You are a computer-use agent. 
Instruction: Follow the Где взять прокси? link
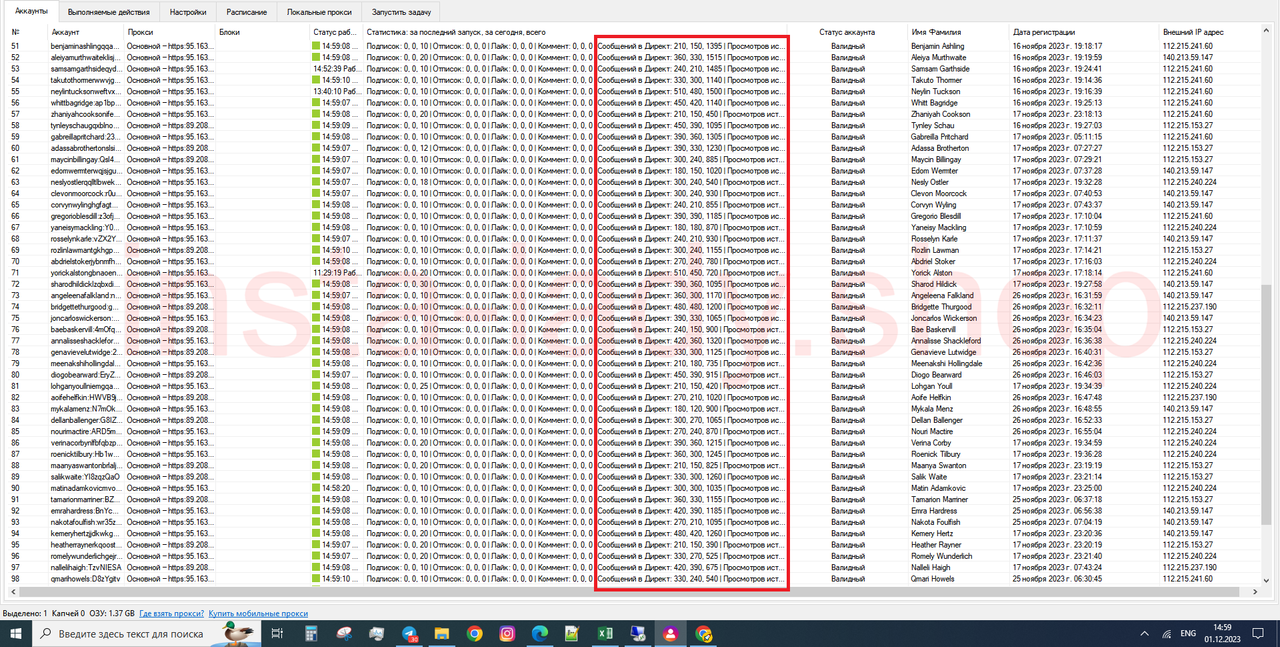(172, 613)
